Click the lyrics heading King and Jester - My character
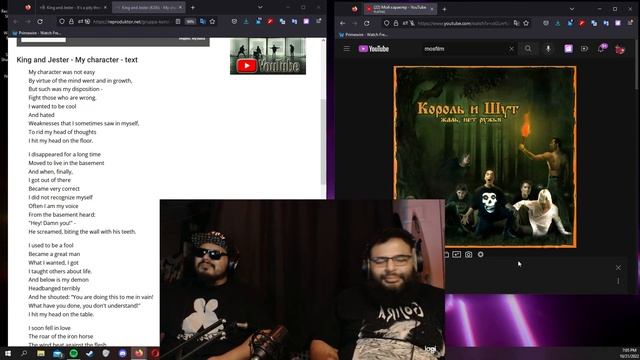The width and height of the screenshot is (640, 360). [77, 60]
